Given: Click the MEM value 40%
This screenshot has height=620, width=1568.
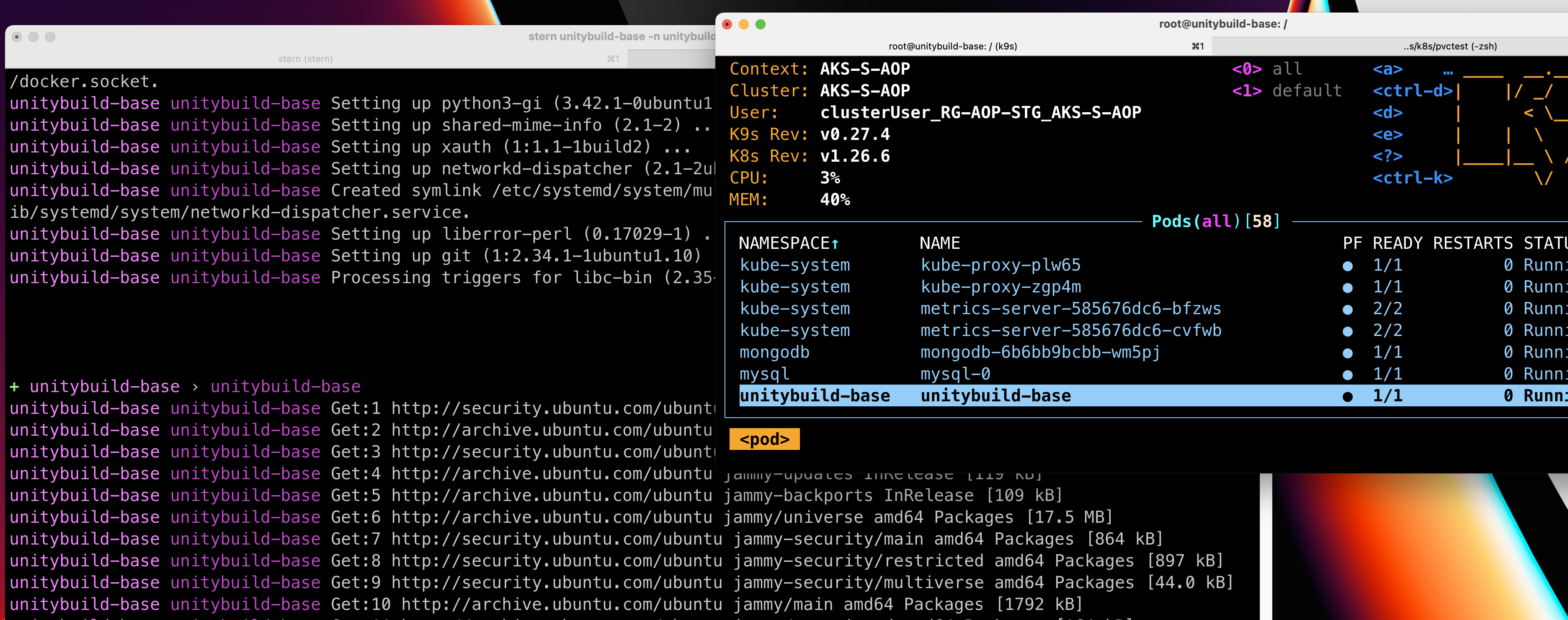Looking at the screenshot, I should tap(835, 200).
